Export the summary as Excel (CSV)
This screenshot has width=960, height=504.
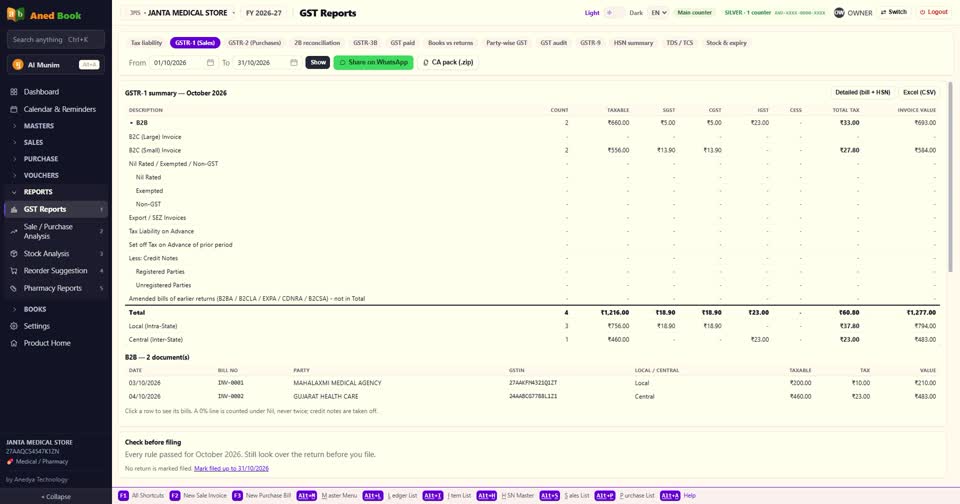coord(919,92)
